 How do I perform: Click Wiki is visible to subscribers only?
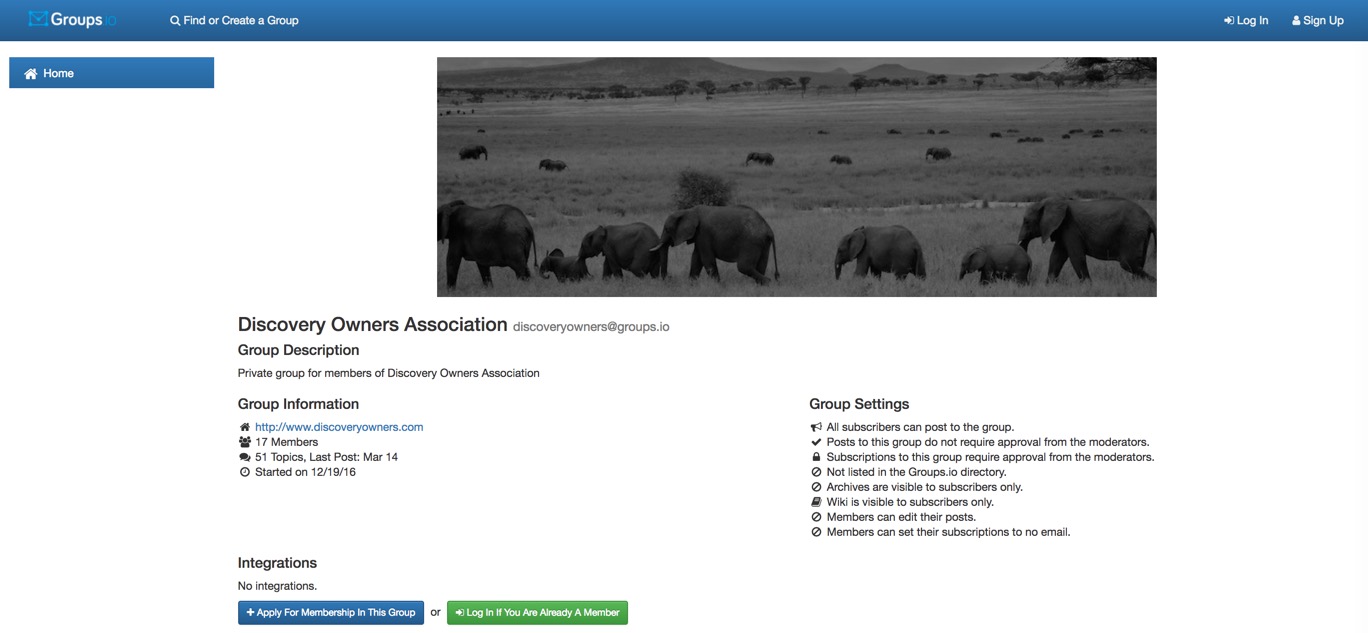pyautogui.click(x=910, y=502)
